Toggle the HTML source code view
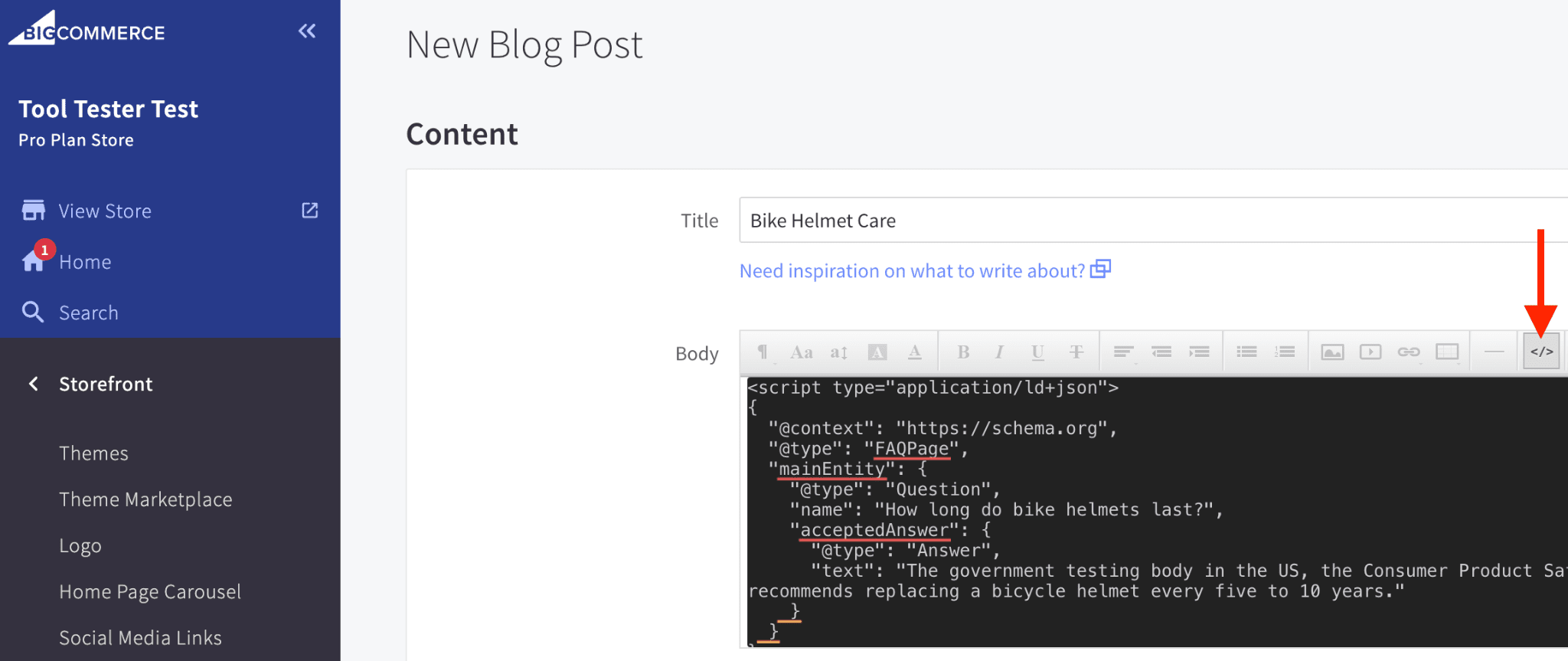This screenshot has width=1568, height=661. (x=1541, y=352)
